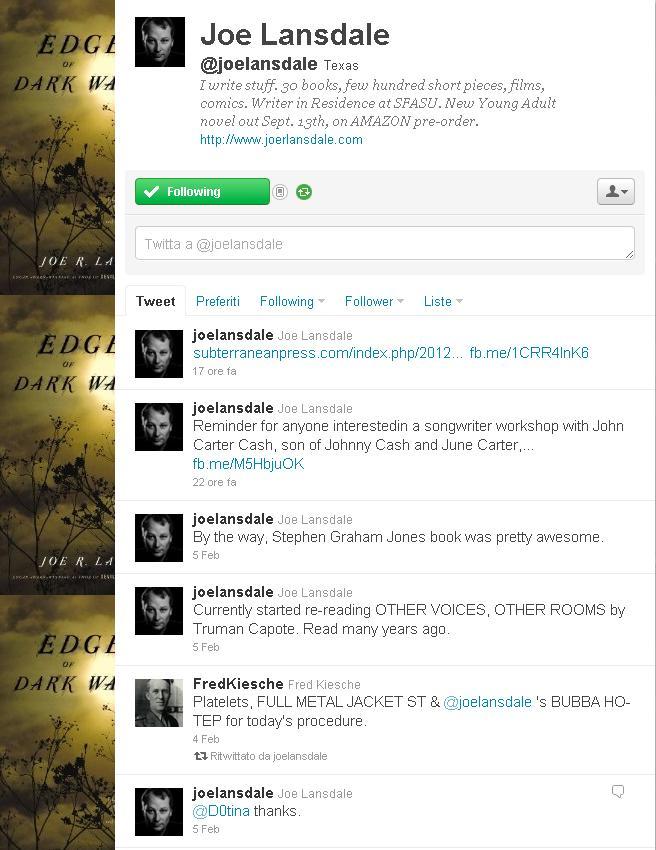Open the joerlansdale.com website link
The image size is (656, 850).
pos(281,139)
